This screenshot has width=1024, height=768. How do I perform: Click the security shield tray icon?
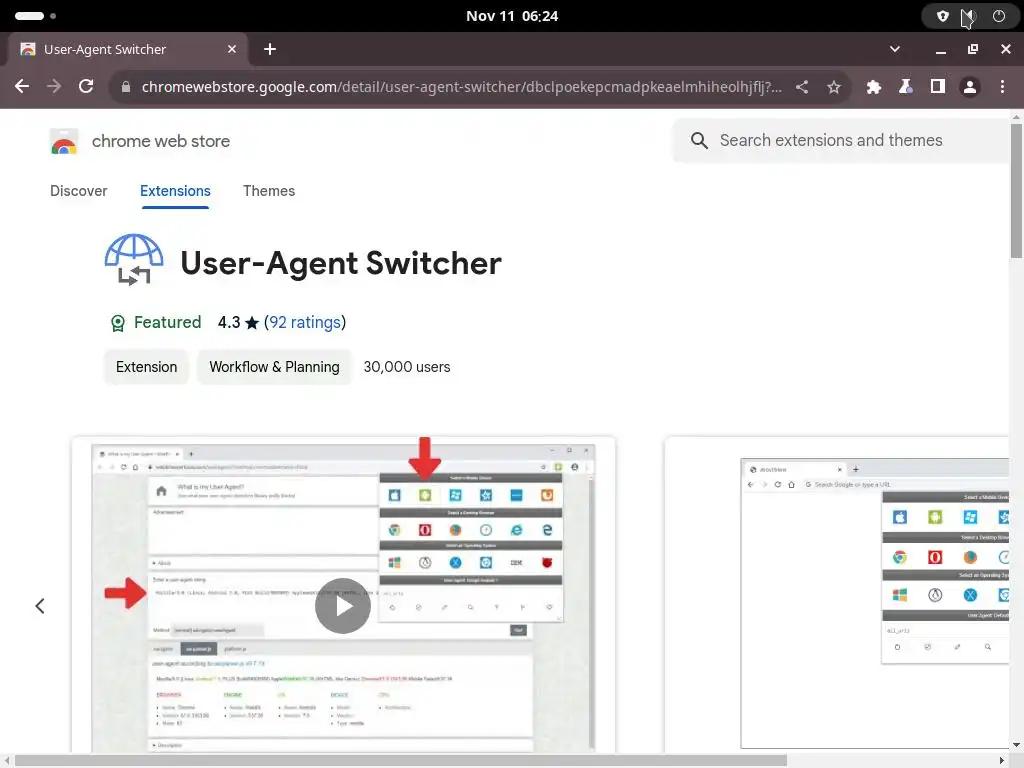pyautogui.click(x=942, y=16)
